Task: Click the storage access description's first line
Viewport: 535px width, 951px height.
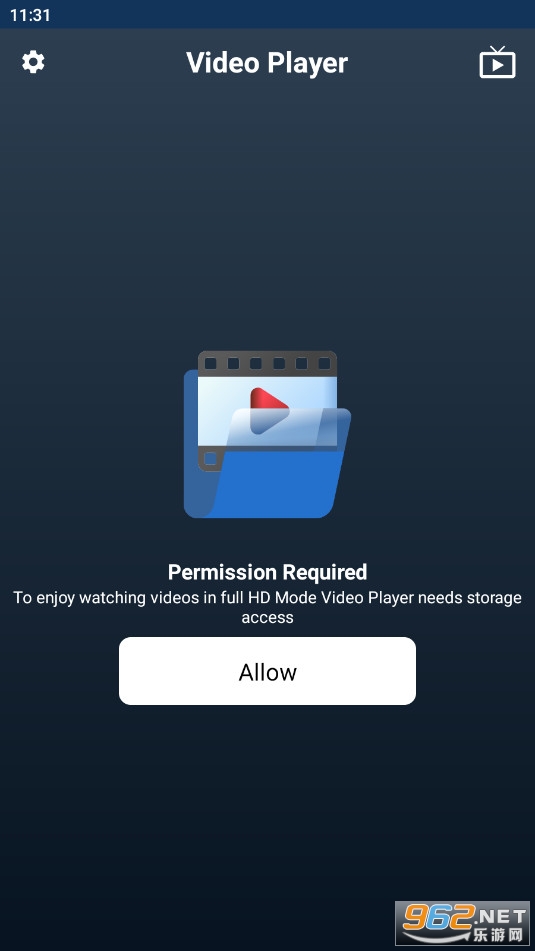Action: click(x=268, y=597)
